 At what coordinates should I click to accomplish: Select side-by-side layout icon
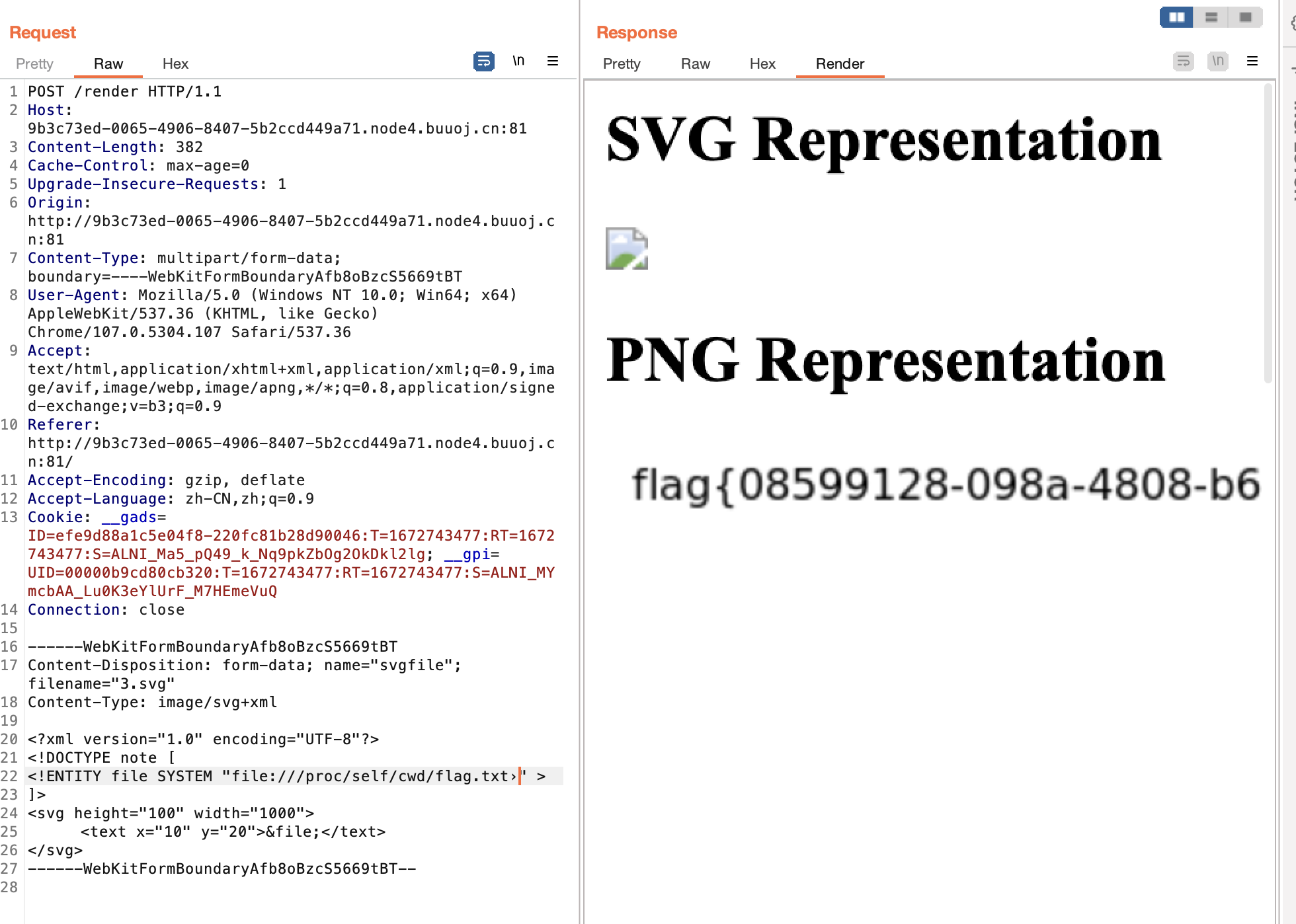pos(1177,17)
